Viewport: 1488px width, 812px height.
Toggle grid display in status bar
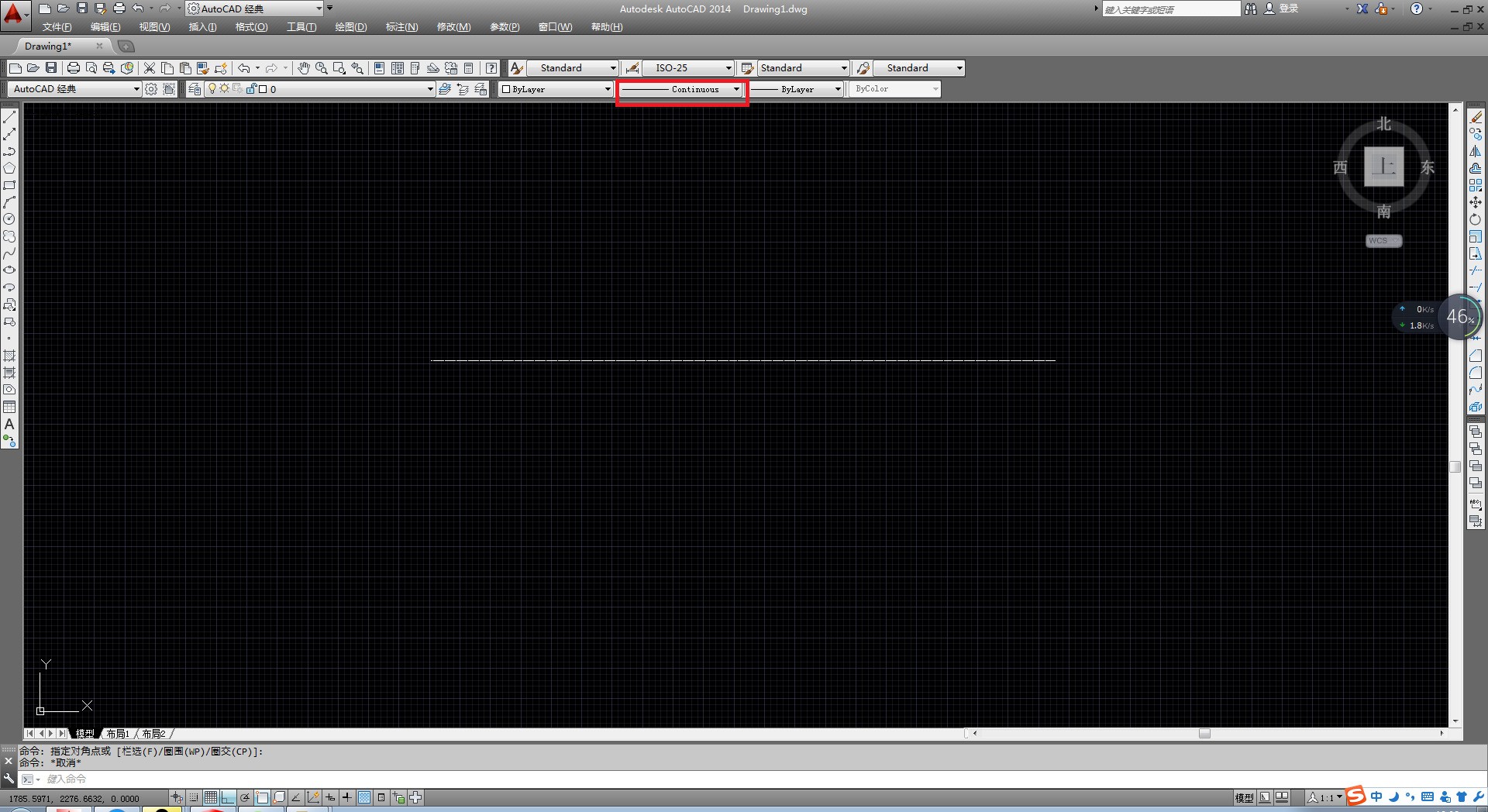point(210,797)
